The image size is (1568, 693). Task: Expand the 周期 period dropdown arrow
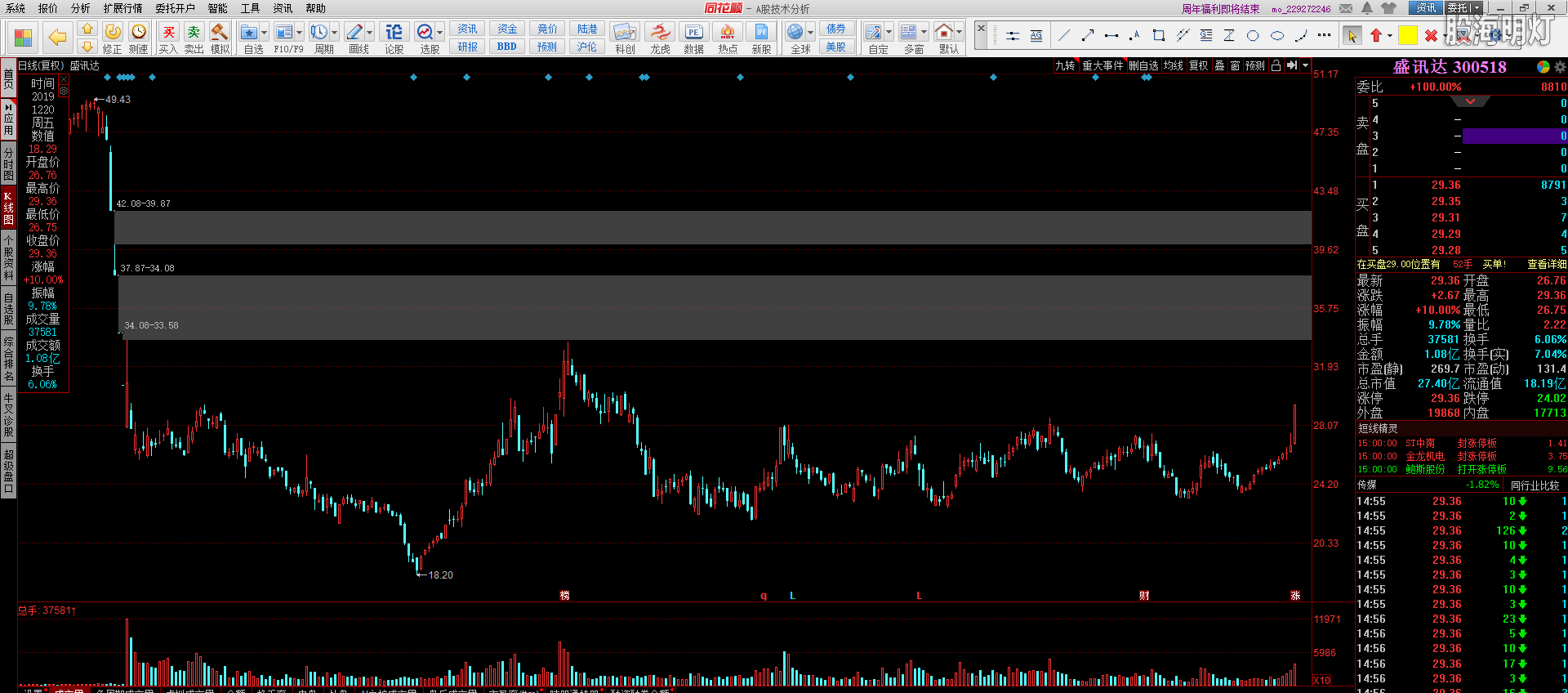point(335,33)
